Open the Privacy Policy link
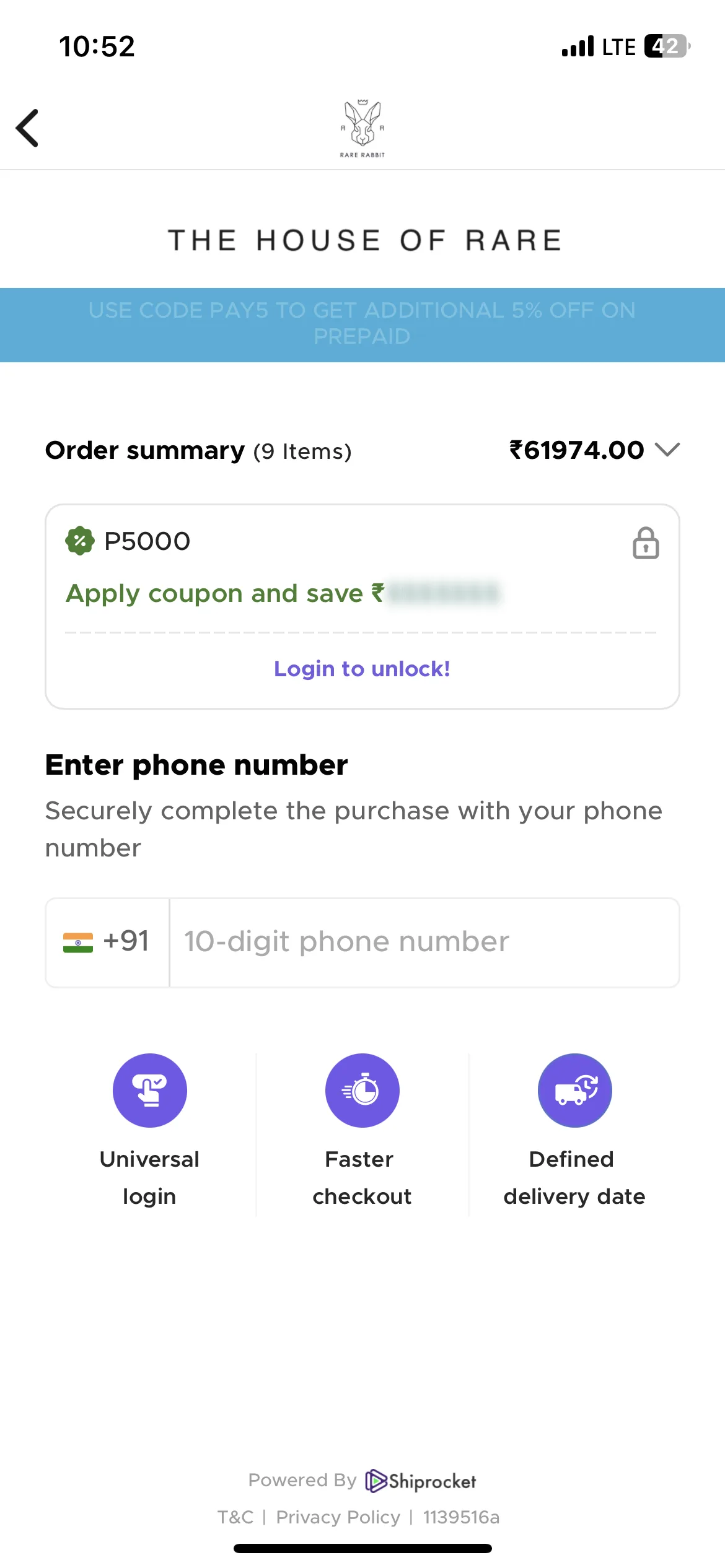 tap(338, 1517)
